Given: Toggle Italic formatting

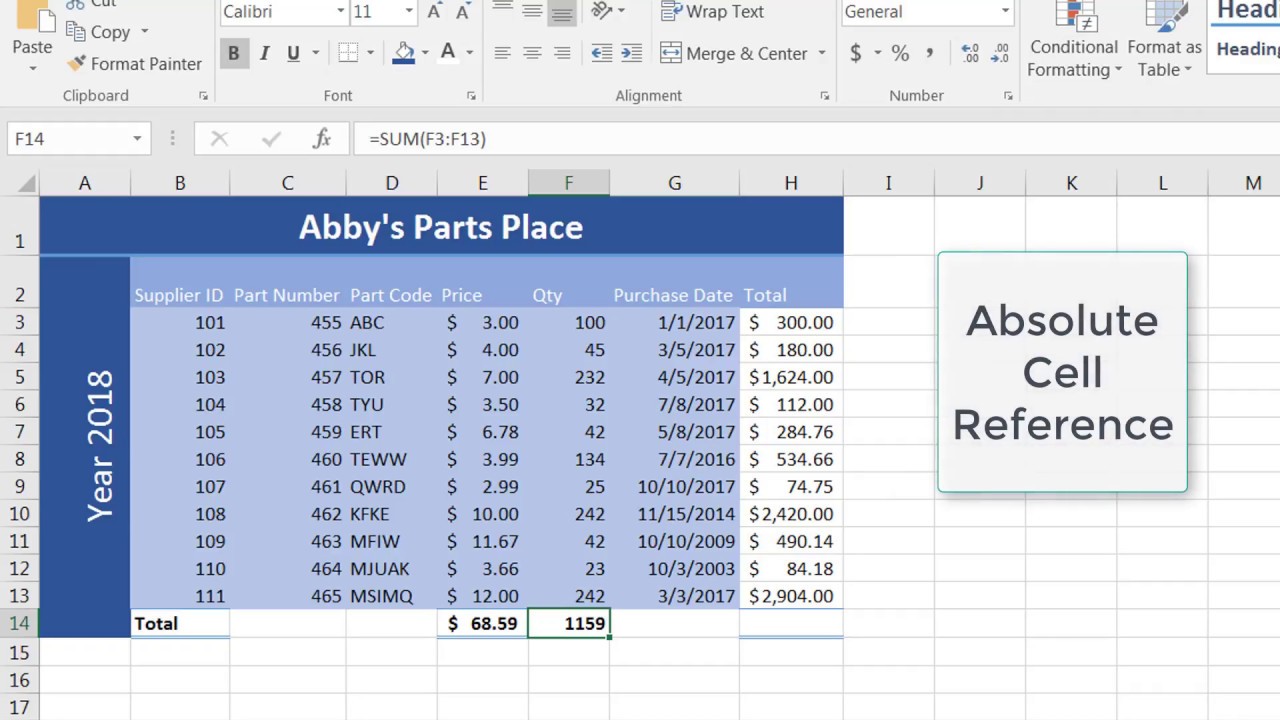Looking at the screenshot, I should click(x=264, y=53).
